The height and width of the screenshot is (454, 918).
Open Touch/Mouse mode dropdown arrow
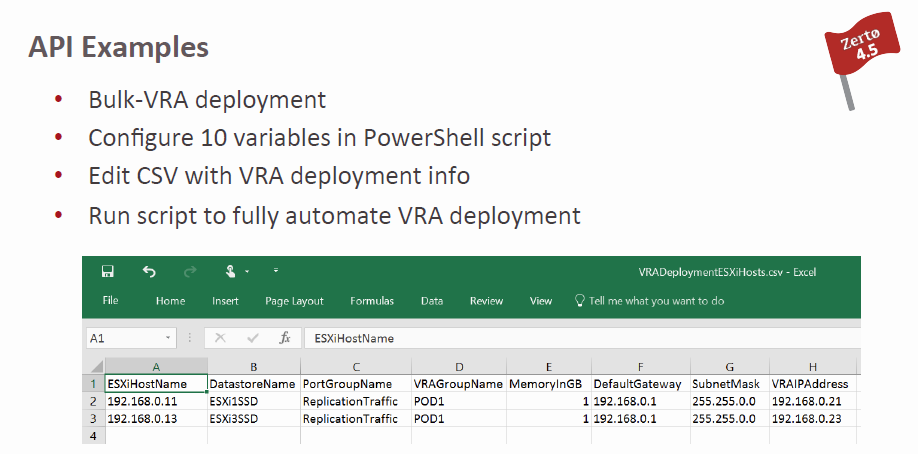(247, 271)
